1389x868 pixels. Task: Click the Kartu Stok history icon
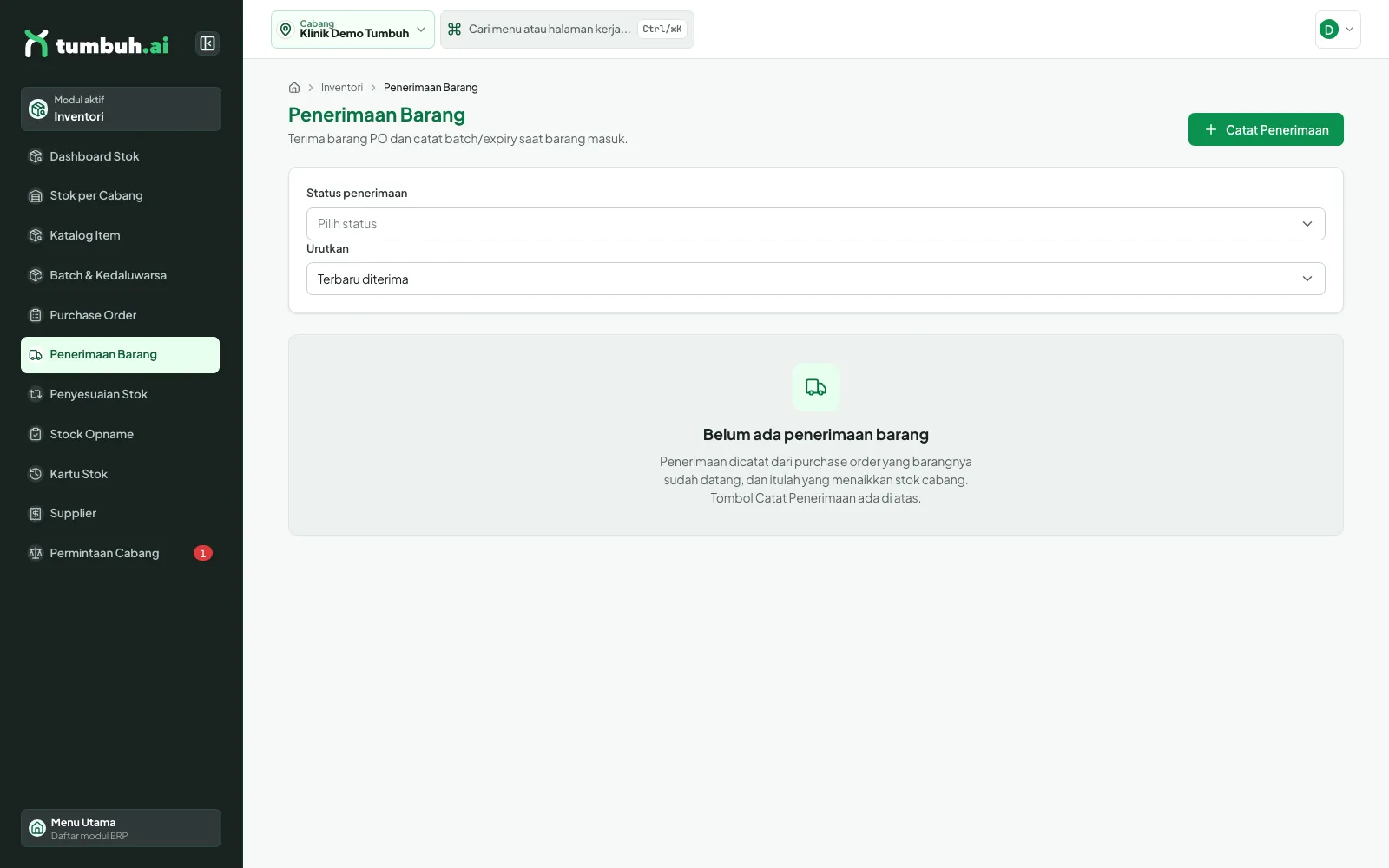[x=36, y=474]
